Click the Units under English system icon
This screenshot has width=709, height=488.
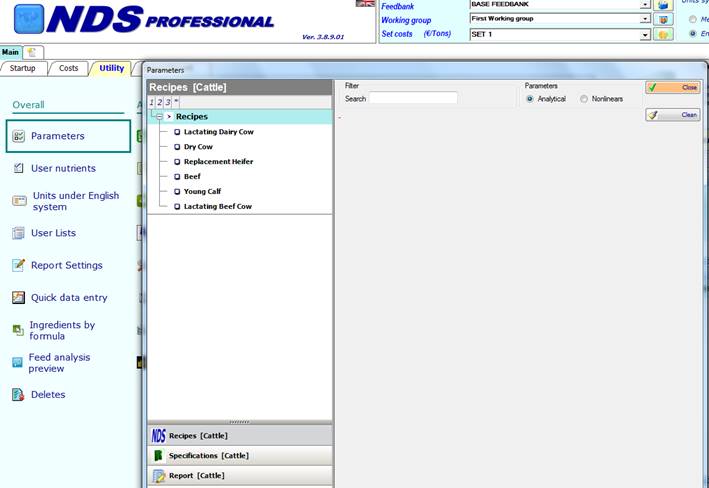[19, 201]
